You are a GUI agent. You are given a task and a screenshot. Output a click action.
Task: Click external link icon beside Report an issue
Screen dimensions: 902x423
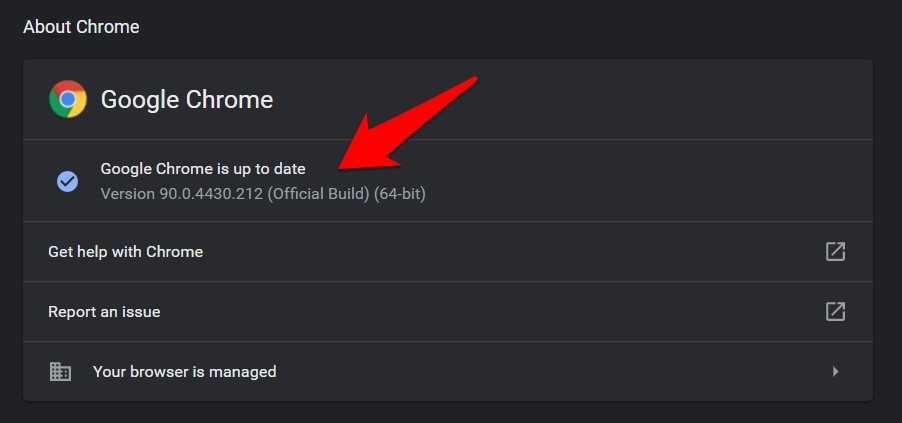click(x=835, y=311)
